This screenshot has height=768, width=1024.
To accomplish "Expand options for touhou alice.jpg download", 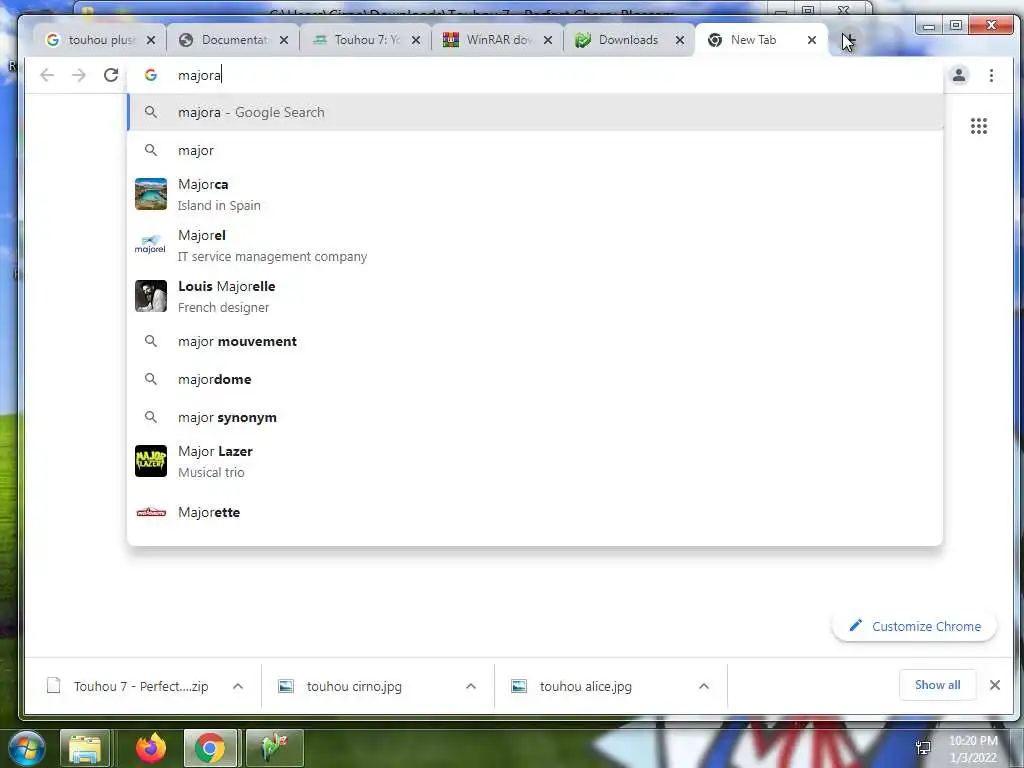I will pos(704,686).
